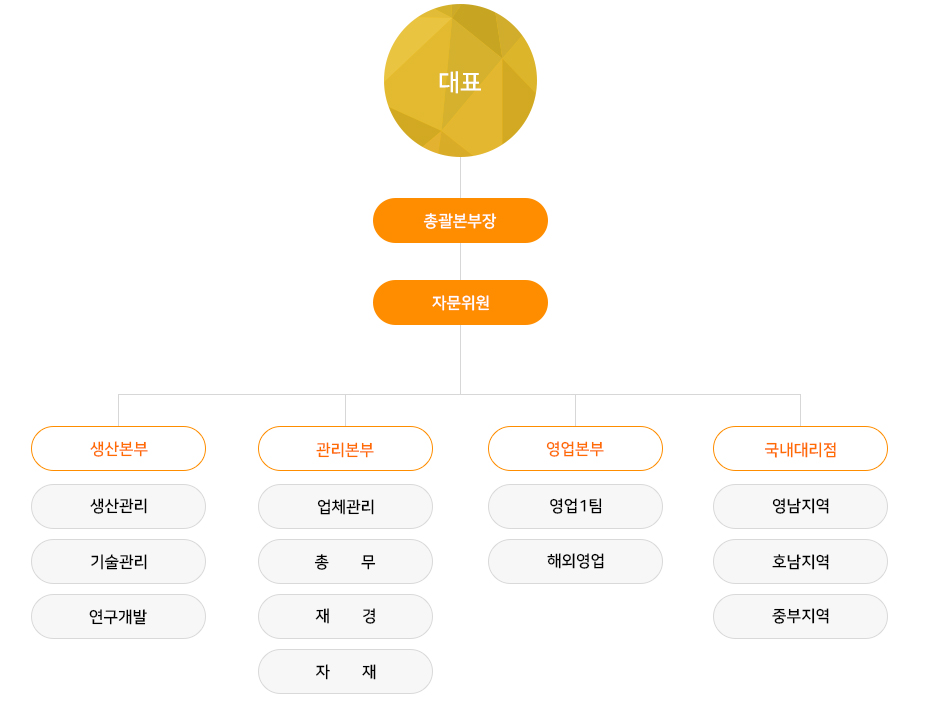Select the 해외영업 team box
The width and height of the screenshot is (940, 720).
tap(576, 562)
